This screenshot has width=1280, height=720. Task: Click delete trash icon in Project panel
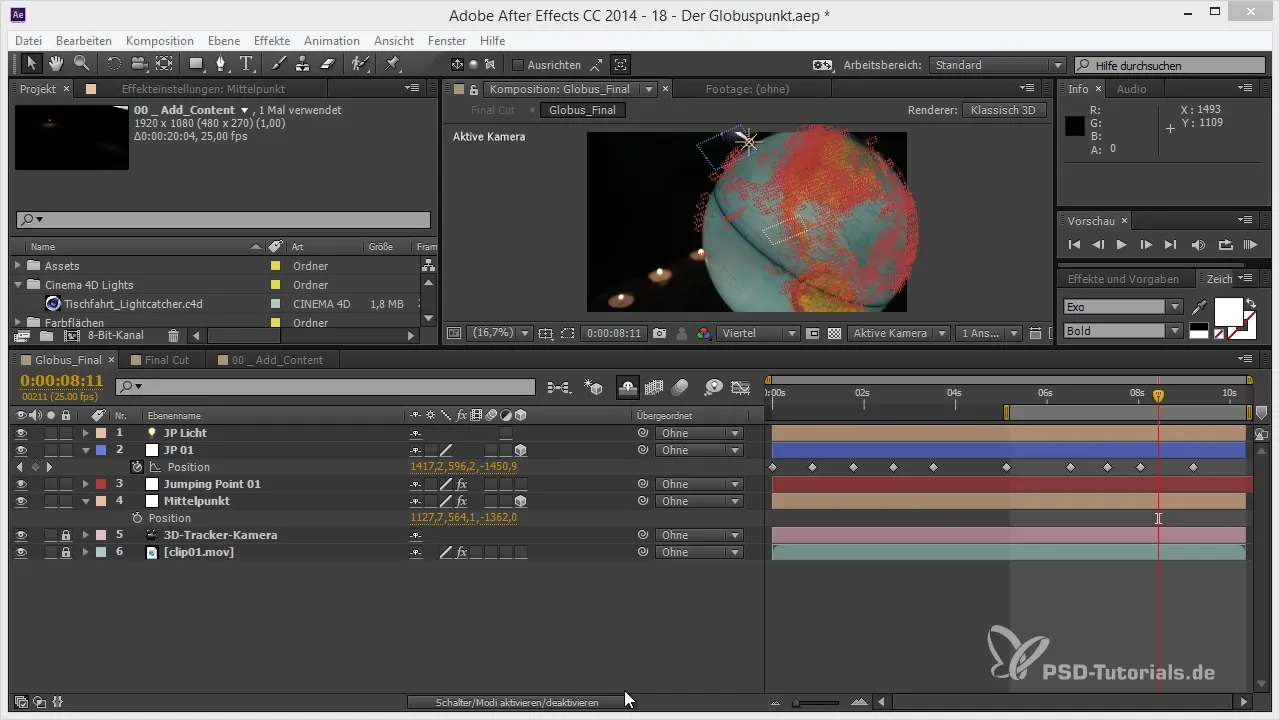(x=173, y=336)
